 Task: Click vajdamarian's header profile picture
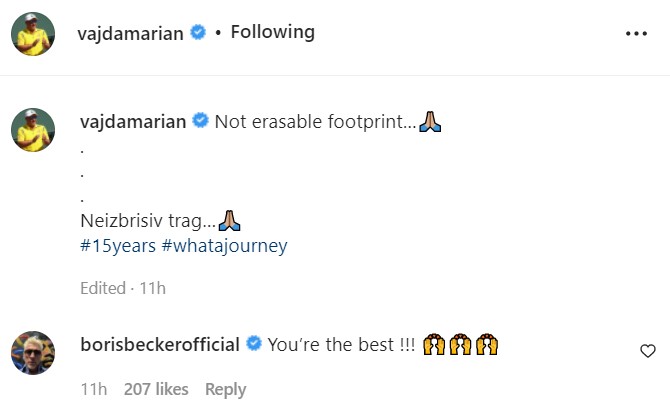tap(32, 34)
